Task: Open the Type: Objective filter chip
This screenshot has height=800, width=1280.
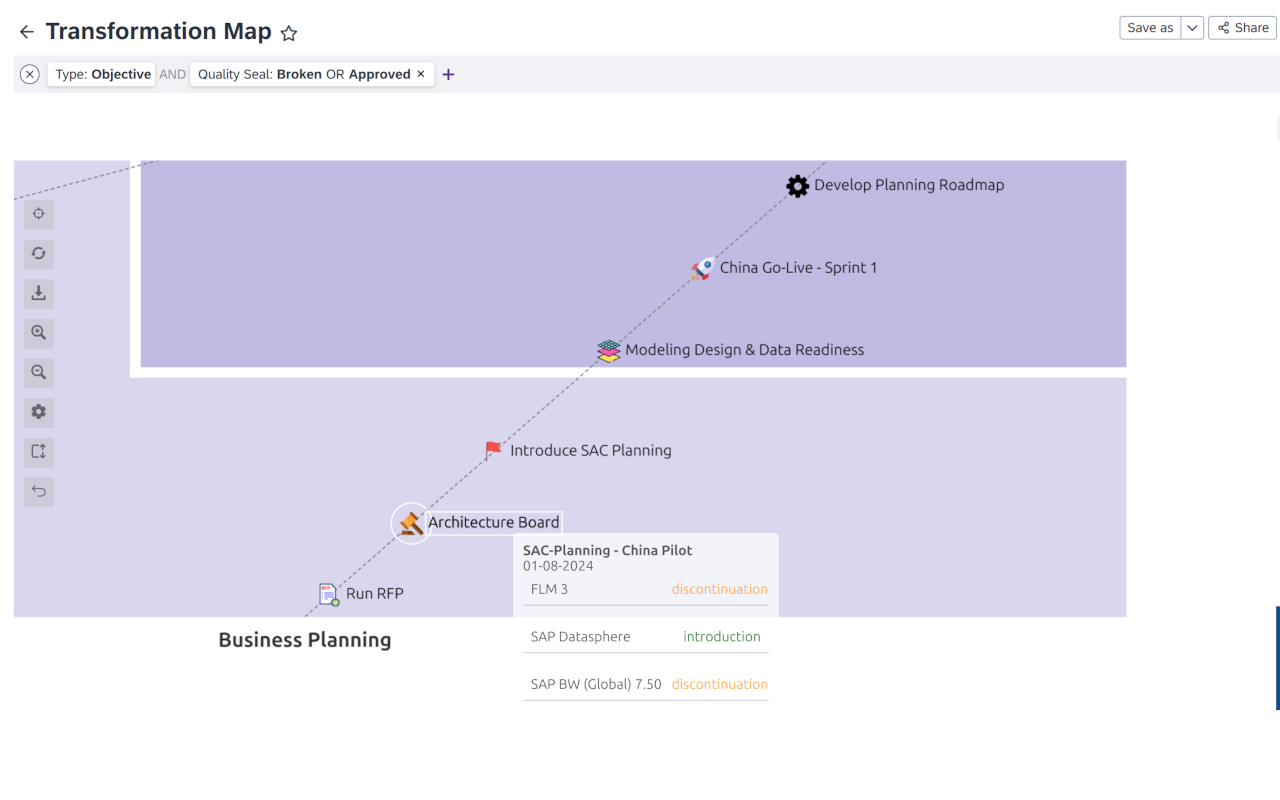Action: tap(102, 74)
